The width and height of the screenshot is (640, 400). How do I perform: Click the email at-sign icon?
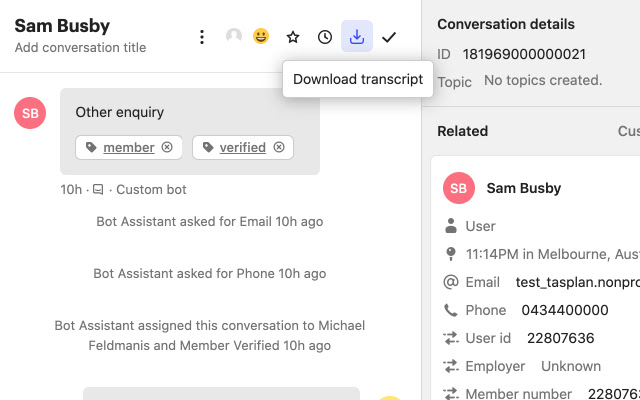451,282
